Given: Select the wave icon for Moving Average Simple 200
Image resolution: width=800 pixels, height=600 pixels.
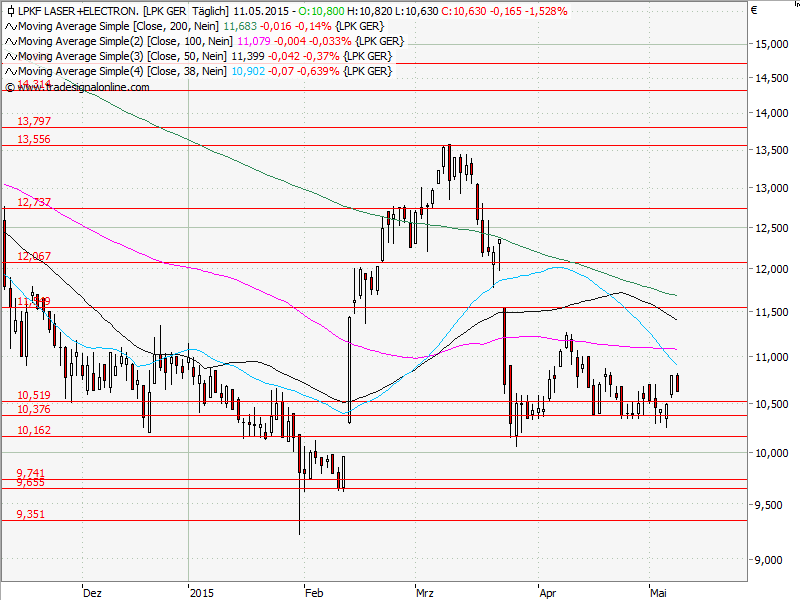Looking at the screenshot, I should pyautogui.click(x=10, y=28).
